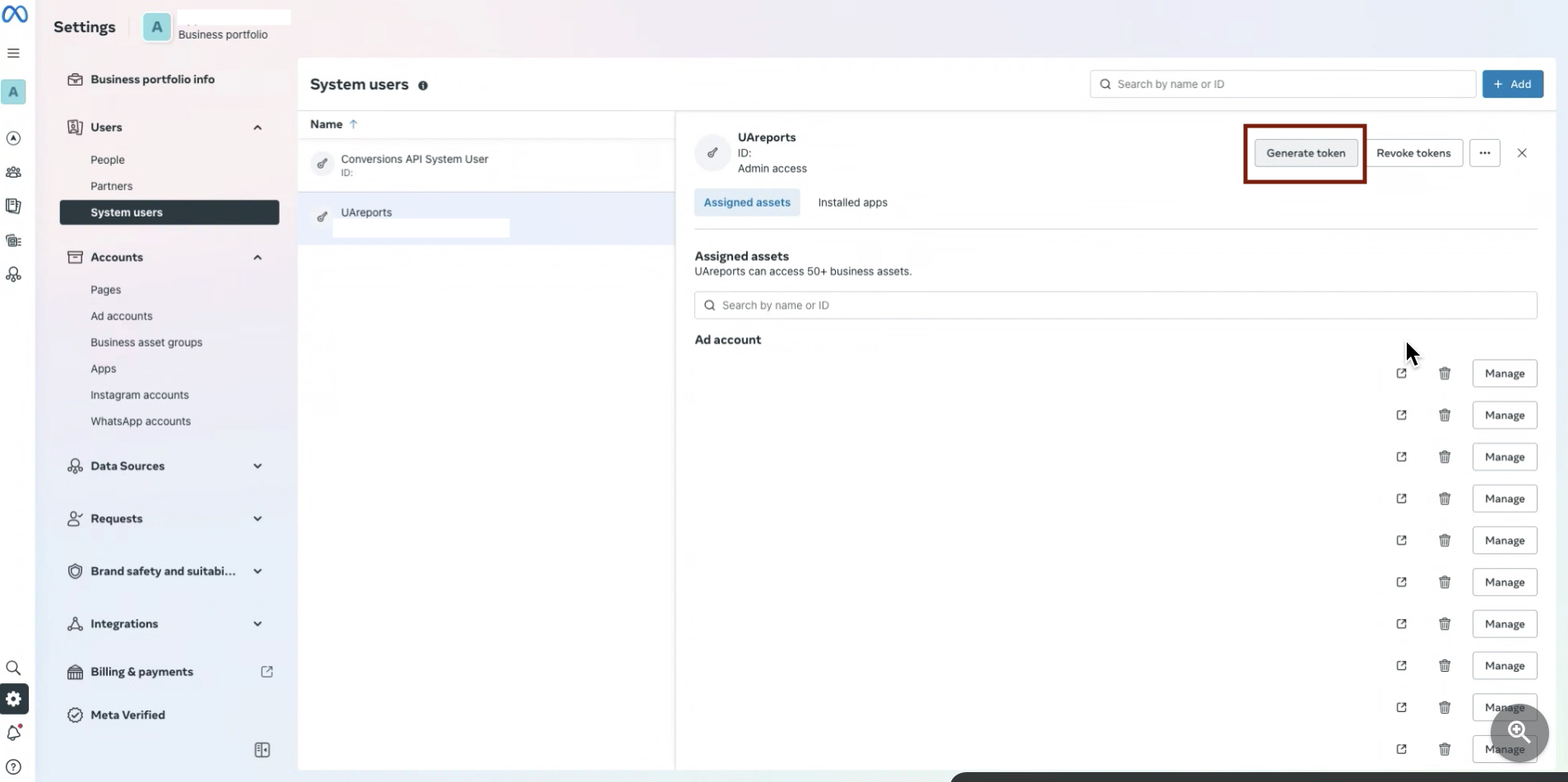
Task: Toggle the sidebar collapse panel icon
Action: [x=262, y=750]
